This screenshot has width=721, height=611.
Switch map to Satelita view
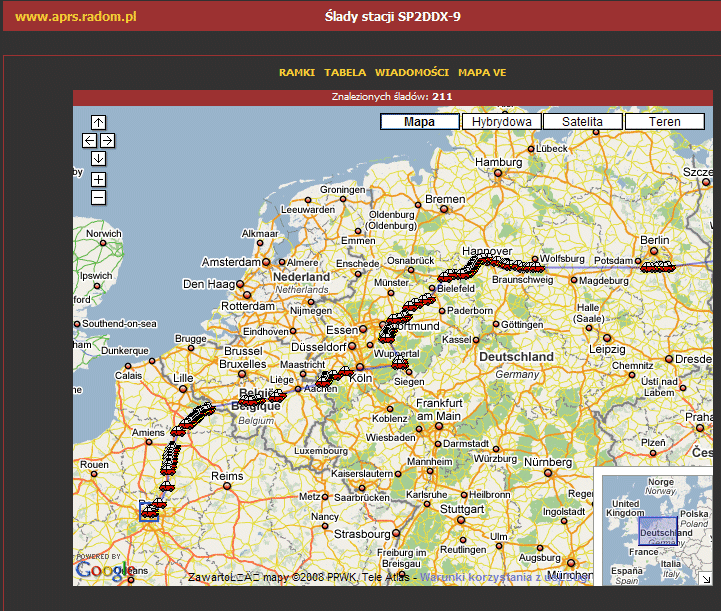click(x=582, y=122)
